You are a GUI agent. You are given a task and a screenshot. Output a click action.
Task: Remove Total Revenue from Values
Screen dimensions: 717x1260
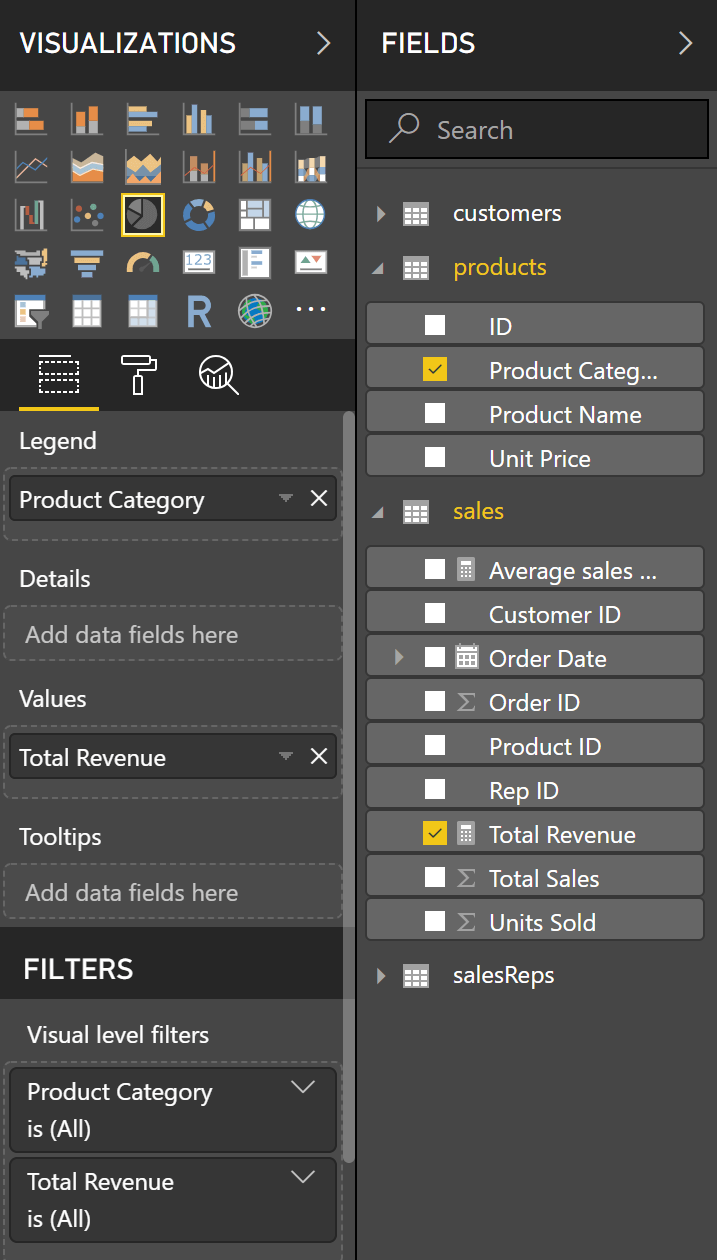tap(319, 757)
